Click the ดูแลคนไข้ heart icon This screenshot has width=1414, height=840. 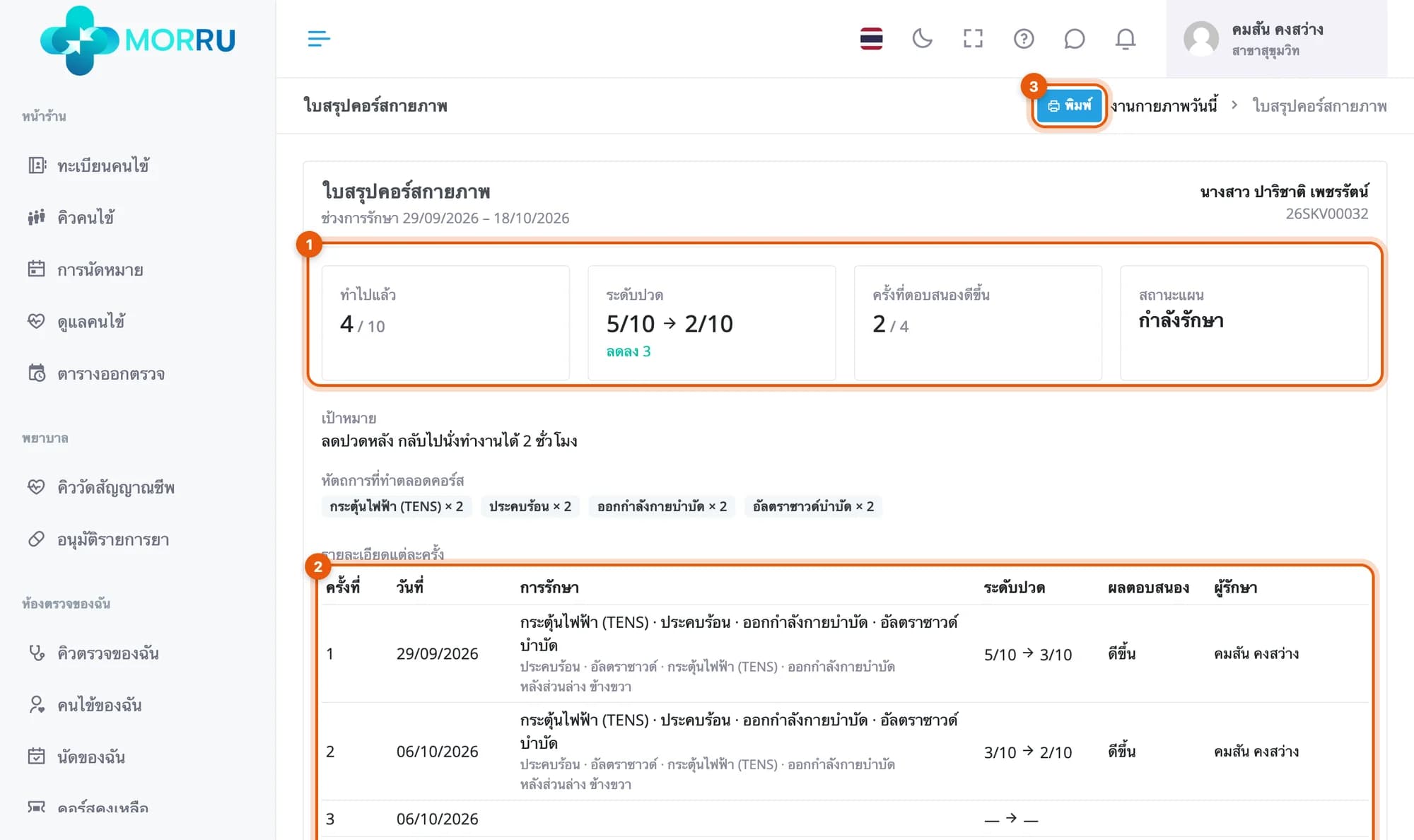37,322
